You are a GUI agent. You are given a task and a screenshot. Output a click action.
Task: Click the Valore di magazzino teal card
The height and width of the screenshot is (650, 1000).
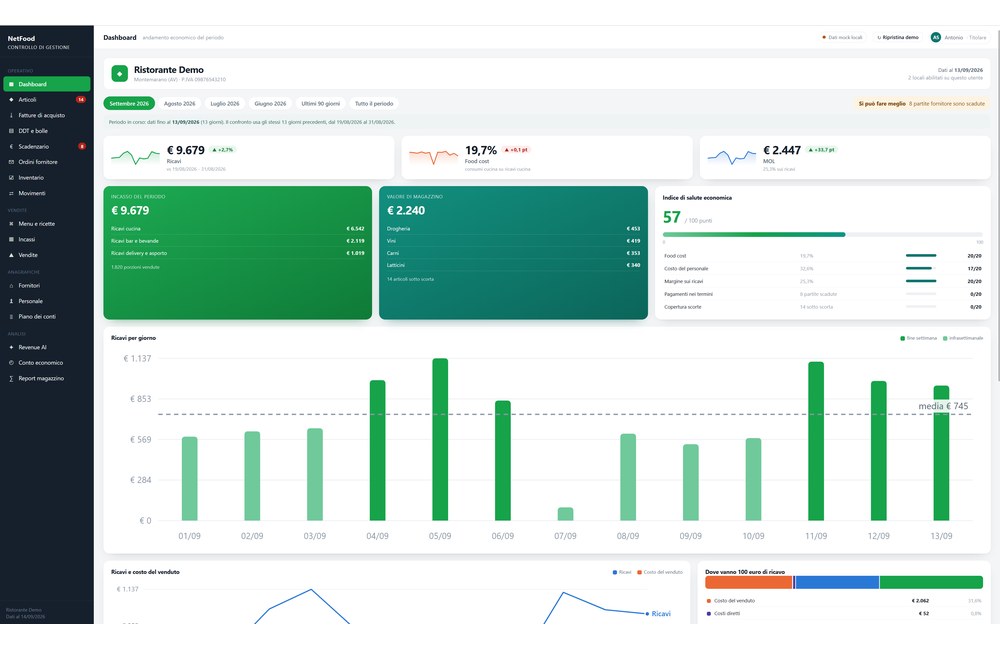click(513, 253)
